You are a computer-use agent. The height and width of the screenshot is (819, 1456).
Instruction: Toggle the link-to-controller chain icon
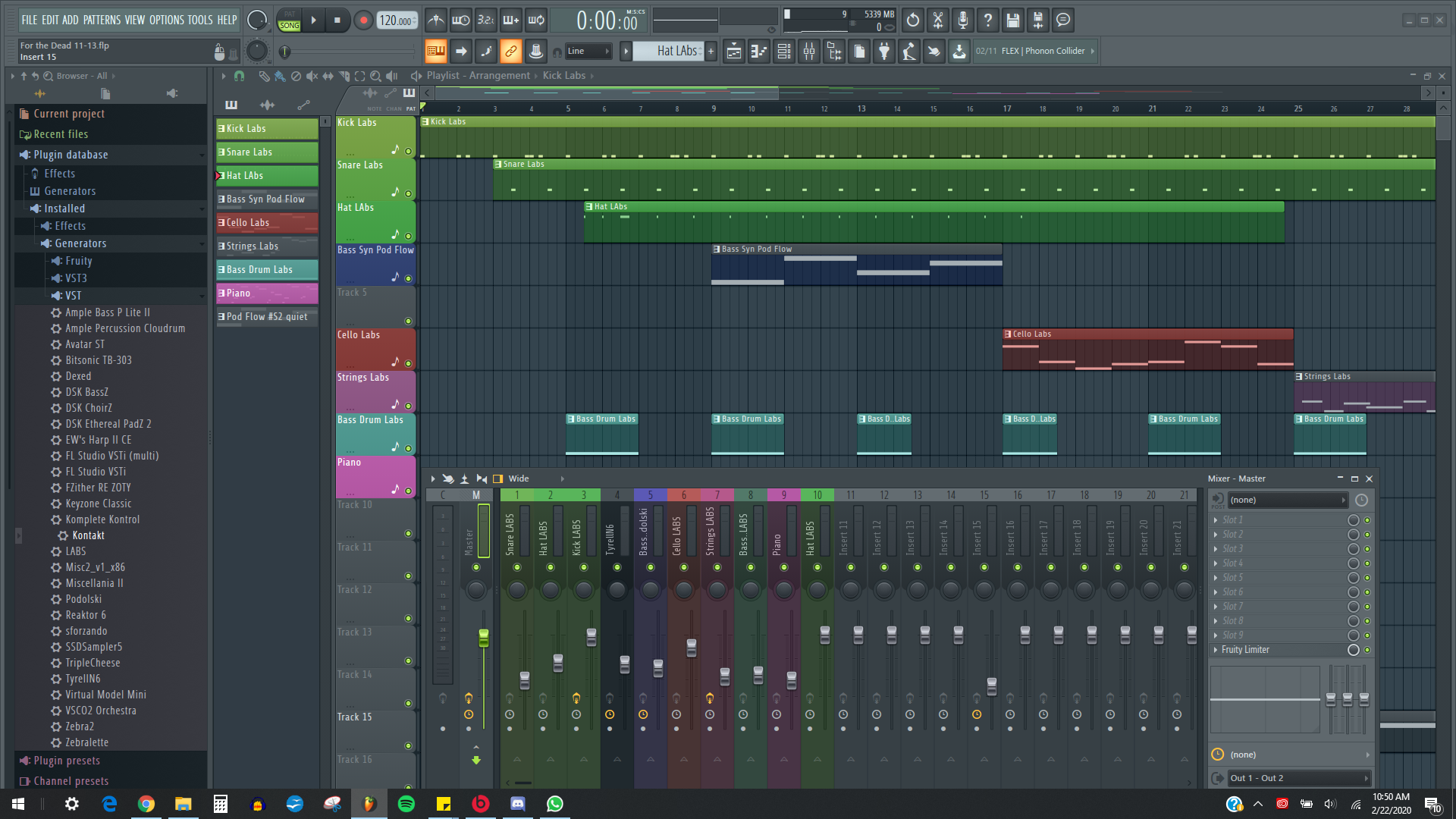(x=510, y=52)
